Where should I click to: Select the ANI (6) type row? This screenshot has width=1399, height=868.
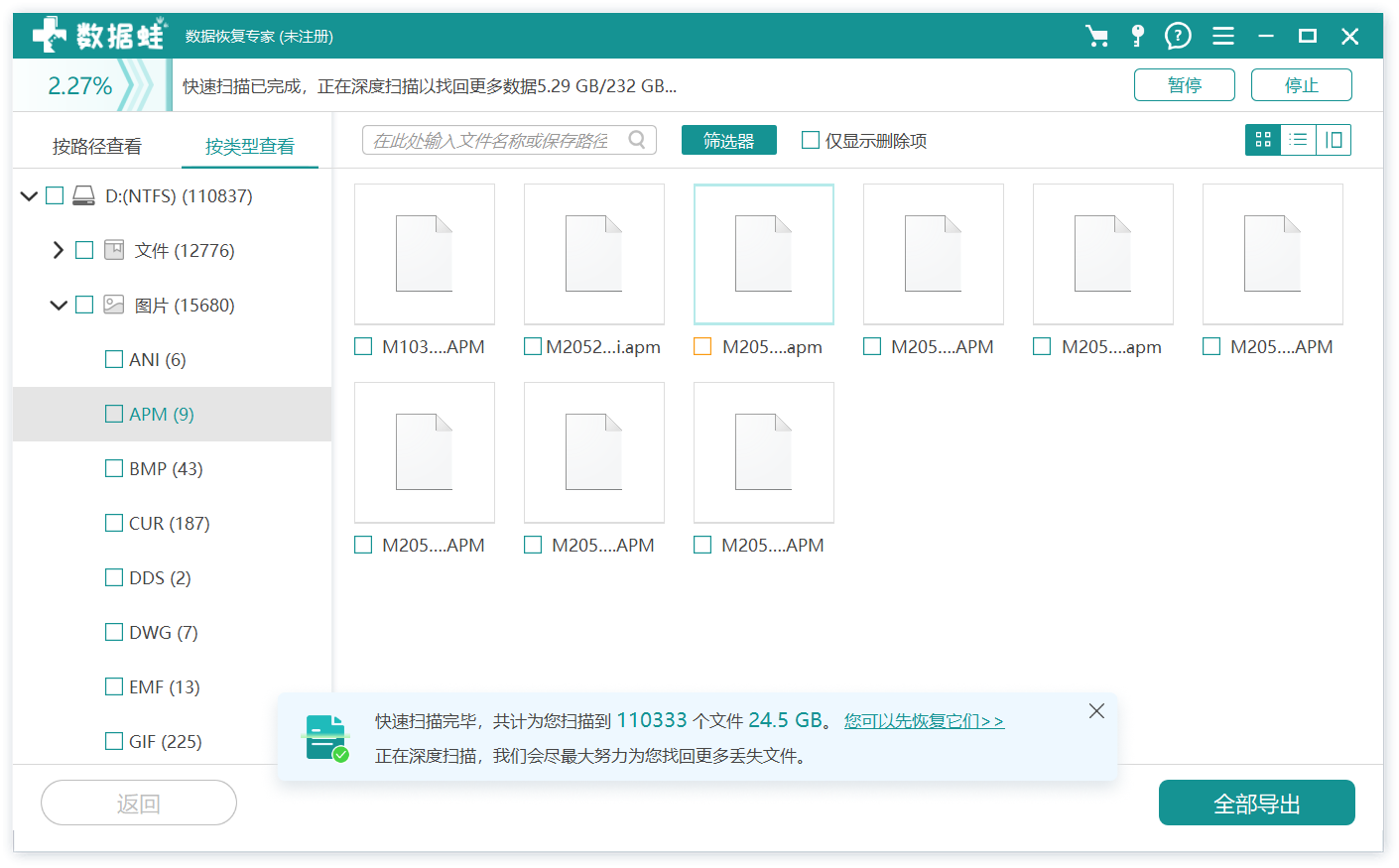(x=172, y=359)
